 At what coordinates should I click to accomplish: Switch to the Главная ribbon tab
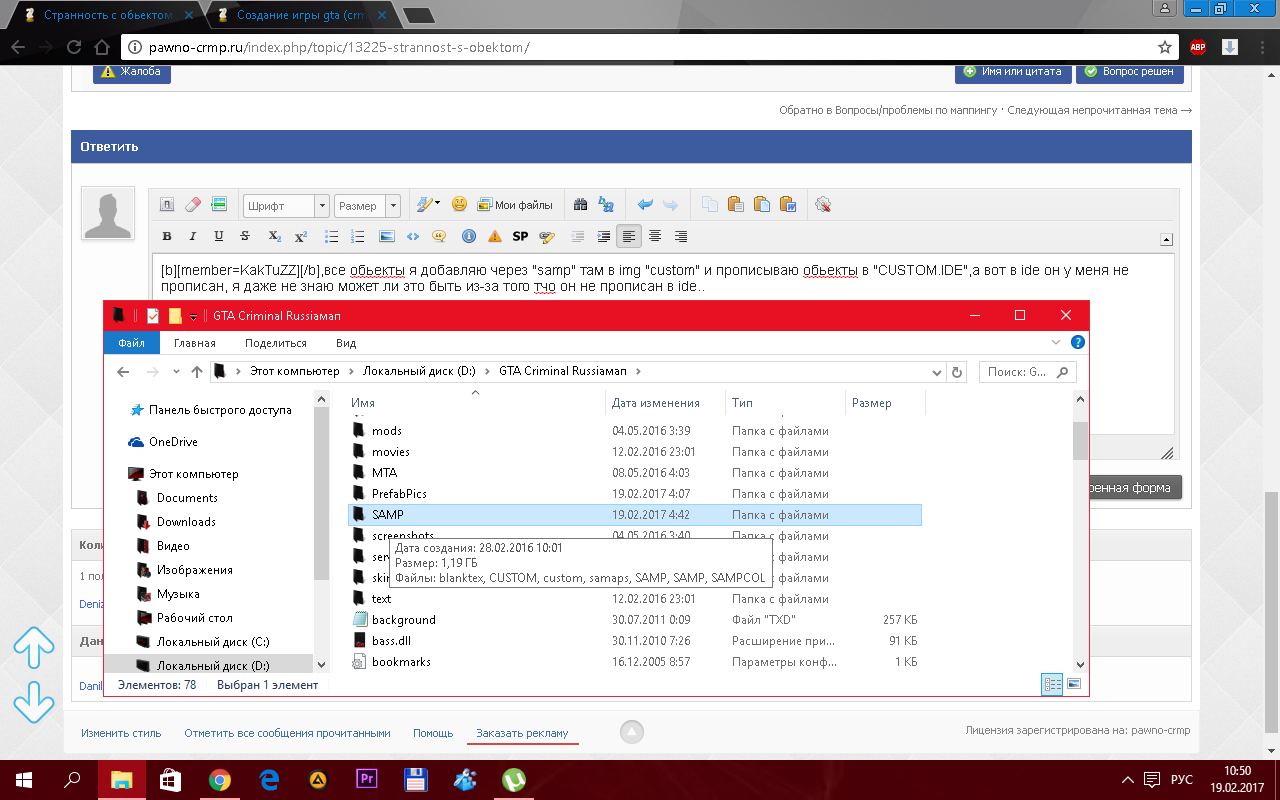pyautogui.click(x=194, y=343)
